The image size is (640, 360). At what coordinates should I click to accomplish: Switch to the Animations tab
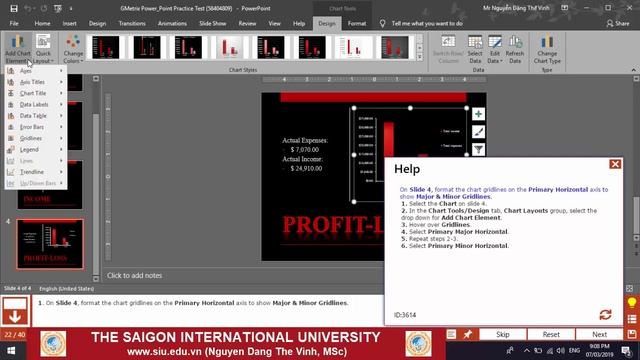coord(172,24)
